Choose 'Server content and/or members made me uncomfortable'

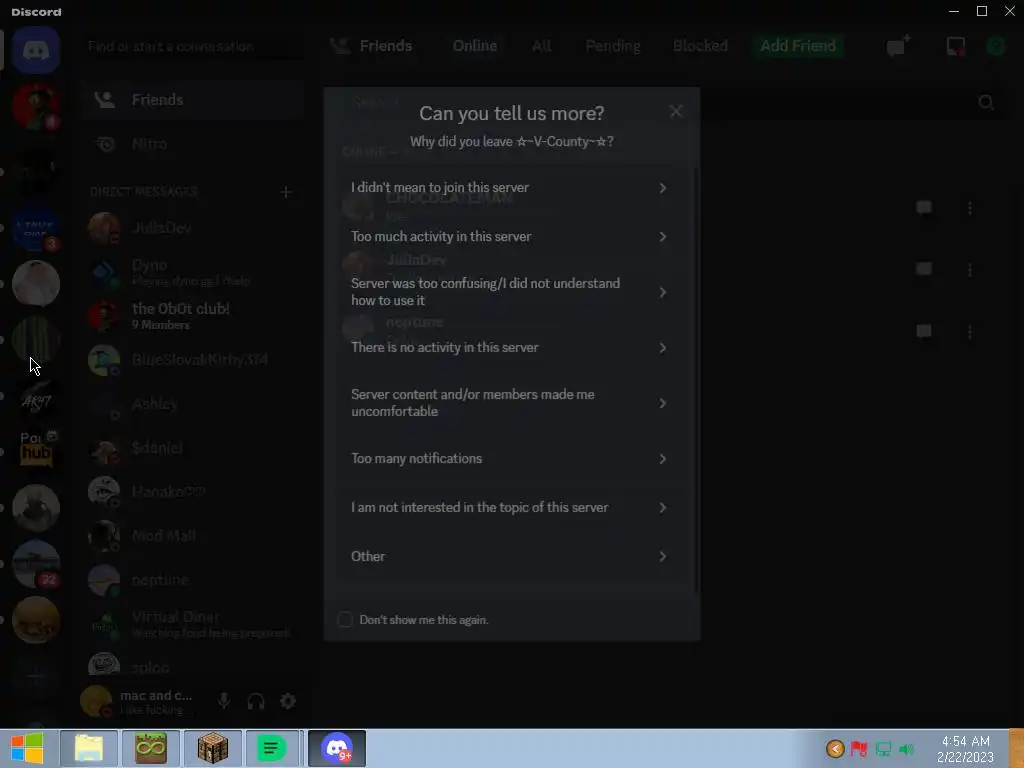[510, 403]
